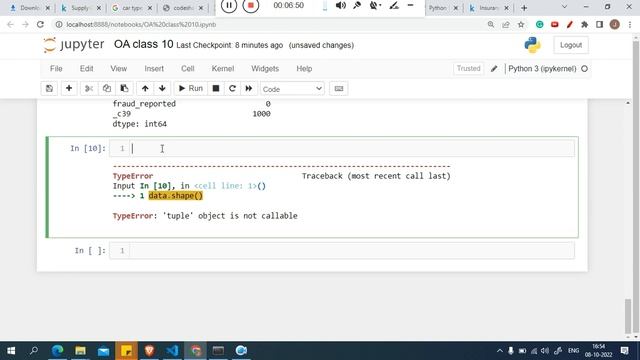This screenshot has width=640, height=360.
Task: Restart kernel and run all cells icon
Action: click(249, 89)
